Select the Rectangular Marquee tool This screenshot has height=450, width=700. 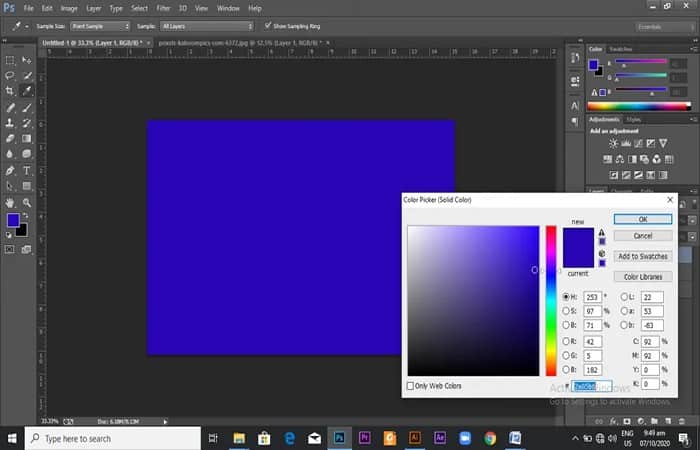[x=10, y=60]
